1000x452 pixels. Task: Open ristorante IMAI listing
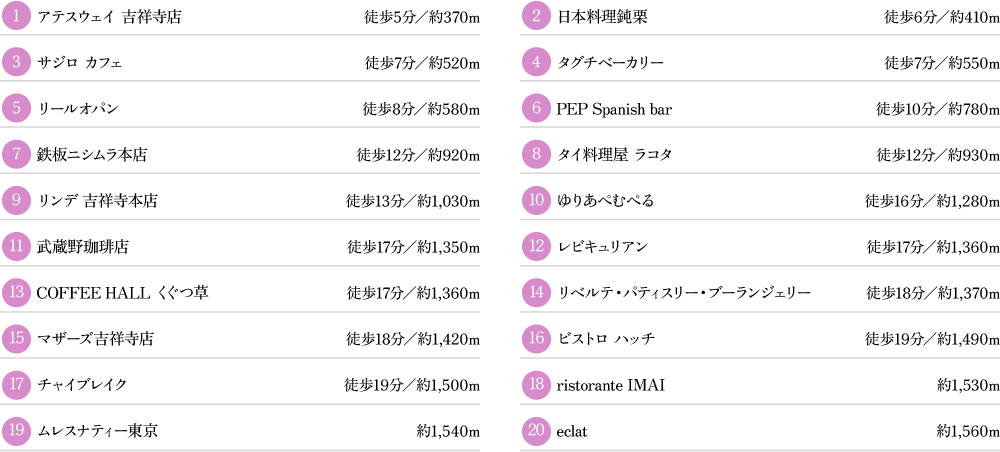coord(611,385)
